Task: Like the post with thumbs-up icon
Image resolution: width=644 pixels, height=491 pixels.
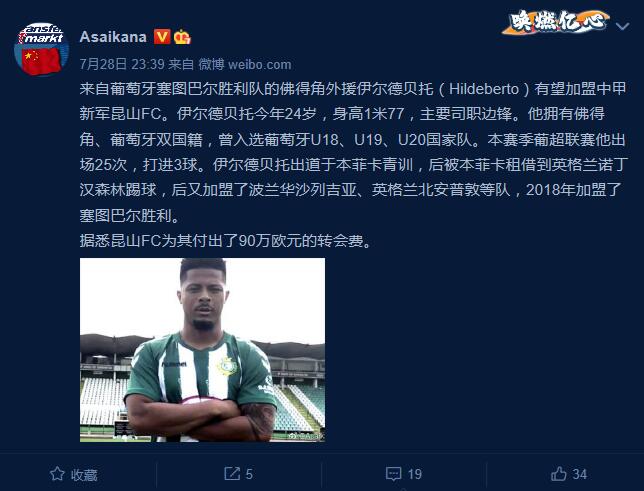Action: (559, 474)
